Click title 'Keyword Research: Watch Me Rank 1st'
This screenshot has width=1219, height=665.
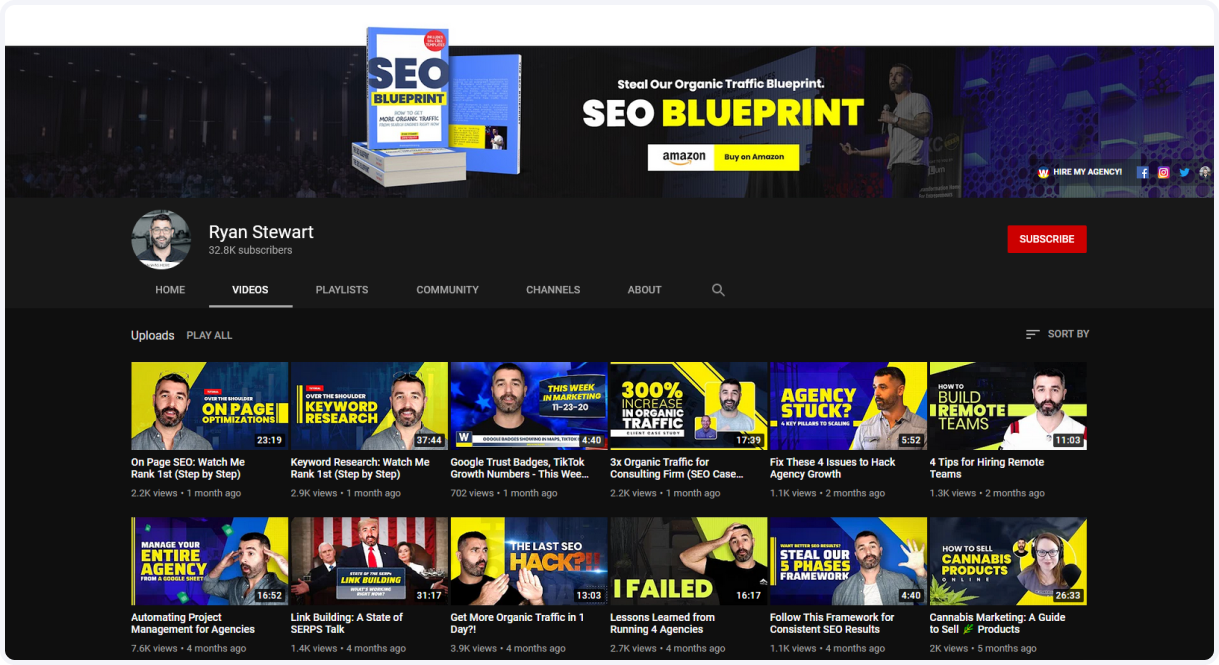[360, 468]
